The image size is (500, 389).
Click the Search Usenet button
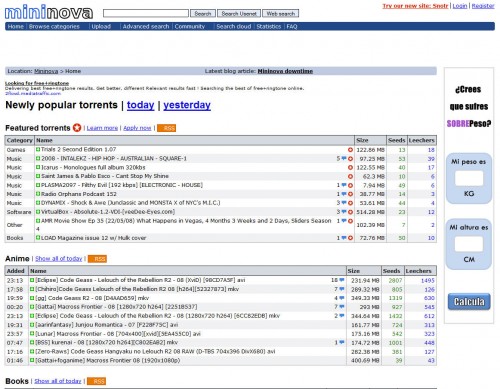tap(239, 14)
